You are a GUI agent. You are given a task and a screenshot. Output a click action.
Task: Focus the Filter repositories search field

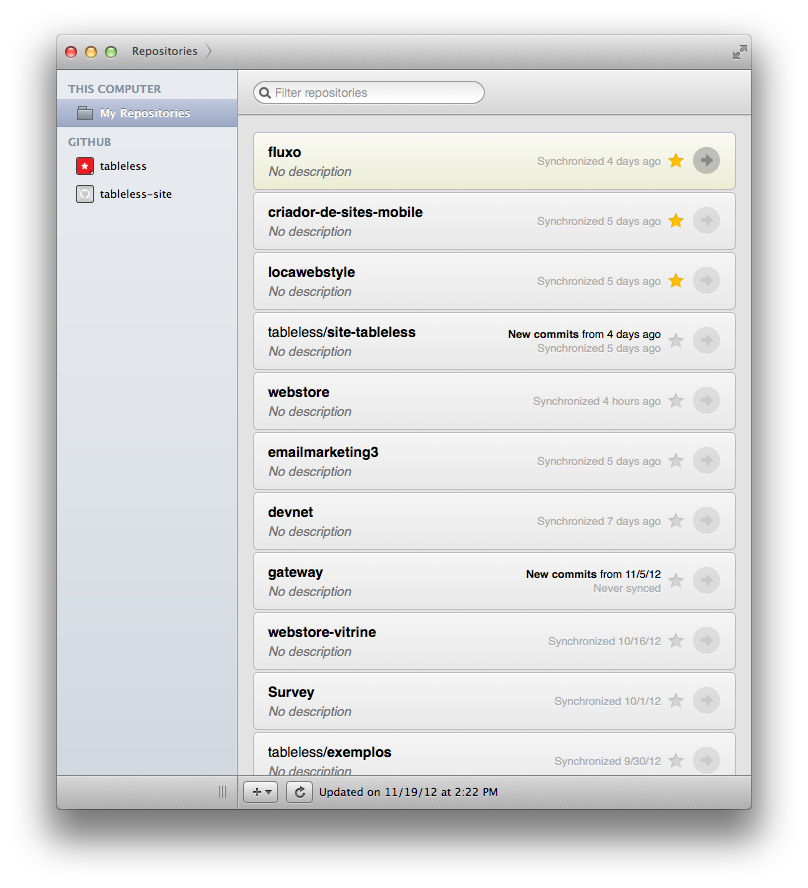pyautogui.click(x=369, y=93)
